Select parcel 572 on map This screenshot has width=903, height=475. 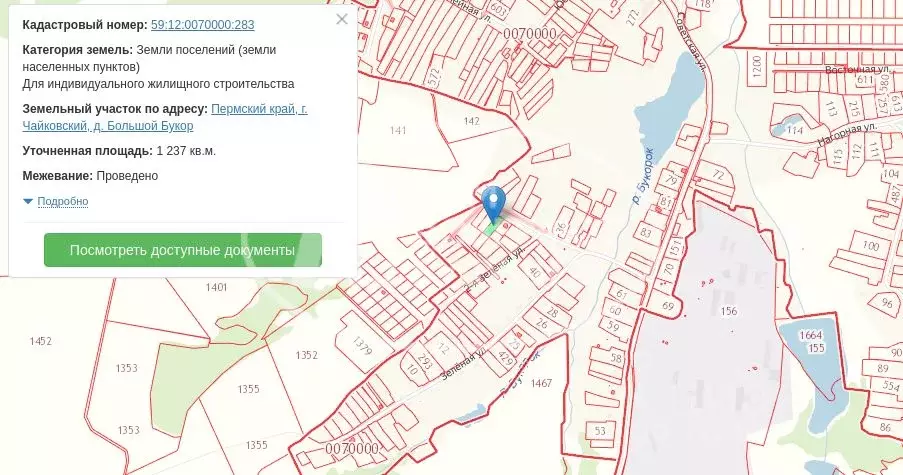coord(434,76)
